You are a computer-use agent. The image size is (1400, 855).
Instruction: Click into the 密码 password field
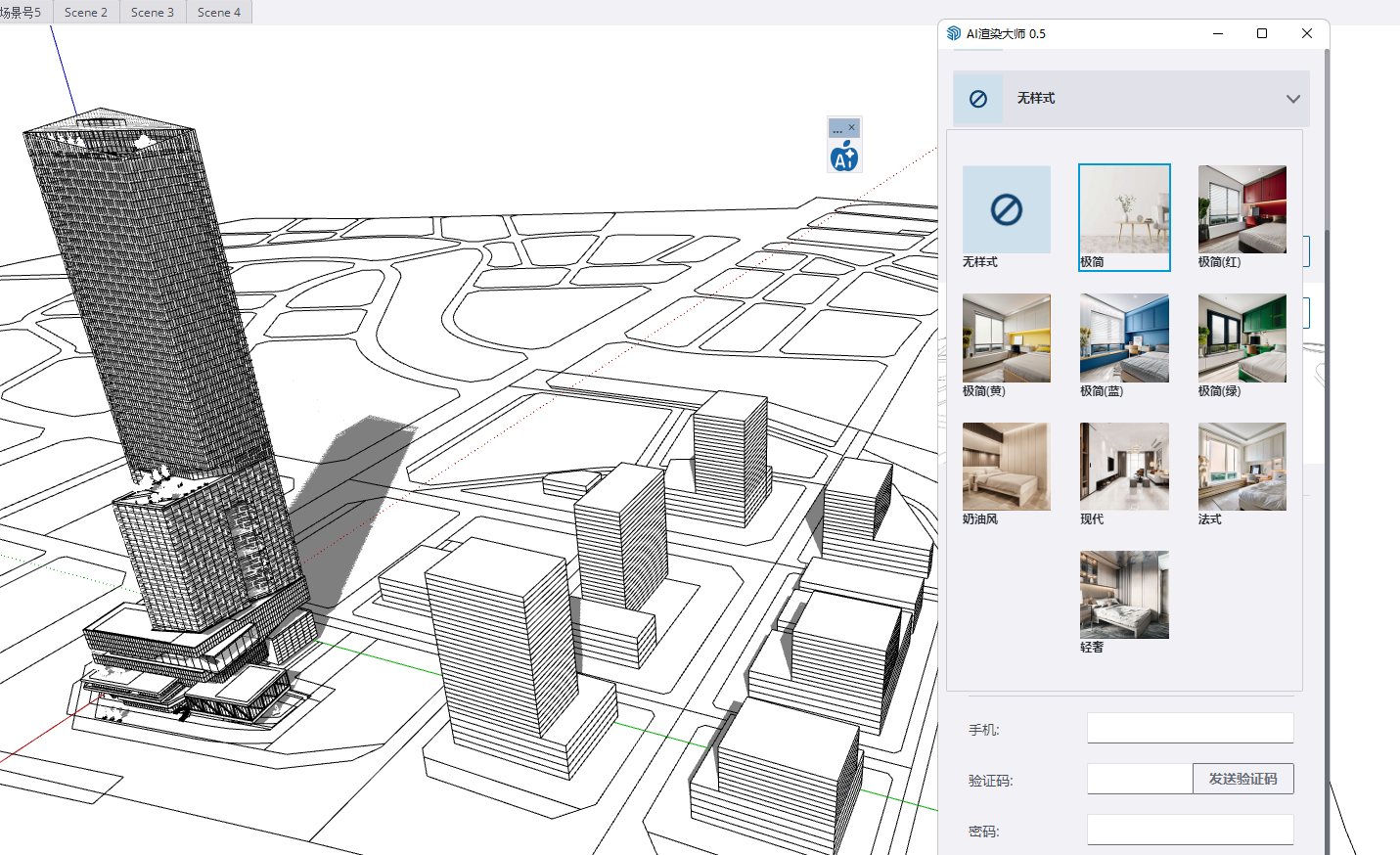click(1190, 830)
